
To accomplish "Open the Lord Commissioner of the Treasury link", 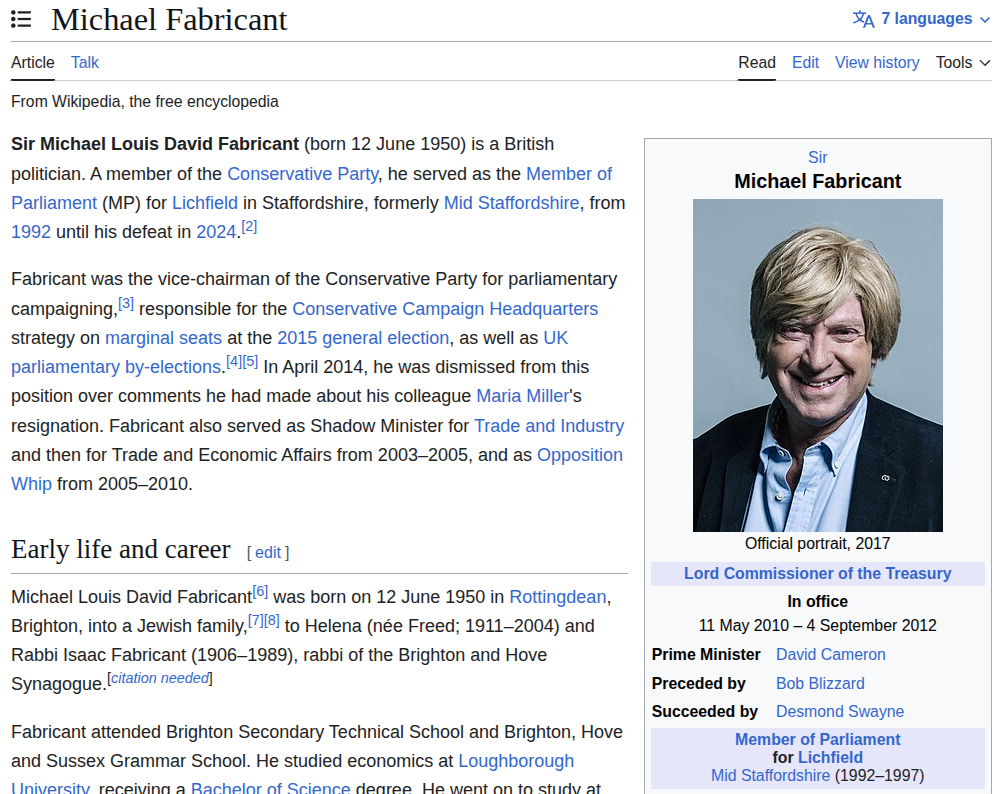I will tap(817, 574).
